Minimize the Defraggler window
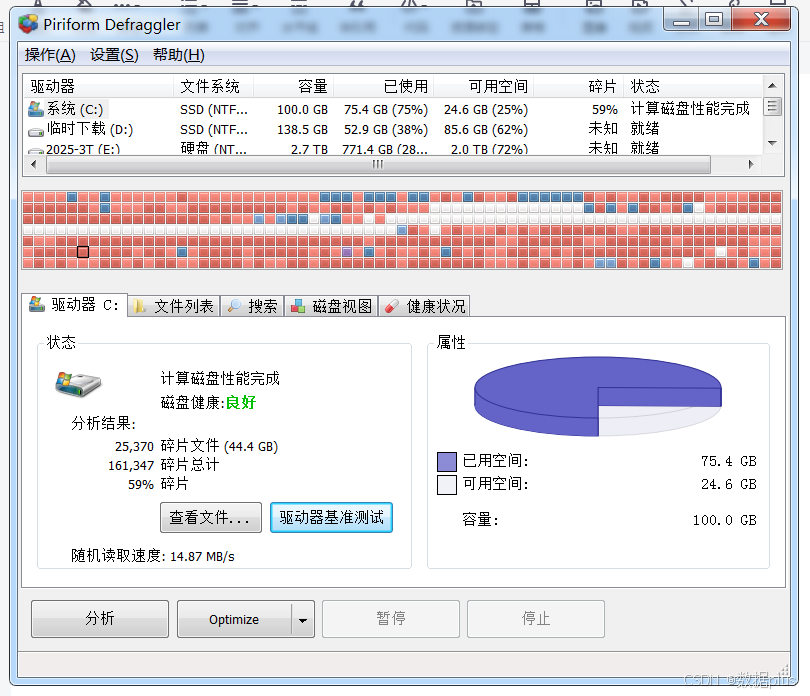Viewport: 810px width, 696px height. coord(681,20)
